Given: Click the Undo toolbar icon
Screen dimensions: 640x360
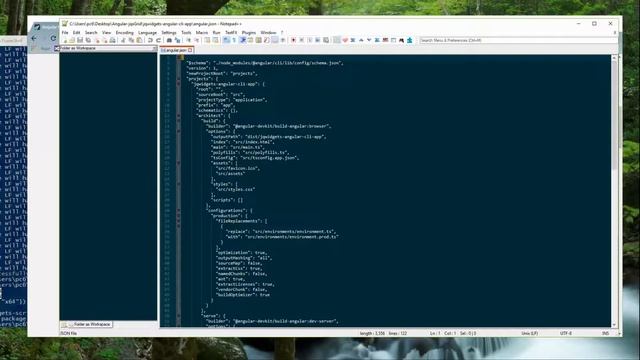Looking at the screenshot, I should 150,40.
